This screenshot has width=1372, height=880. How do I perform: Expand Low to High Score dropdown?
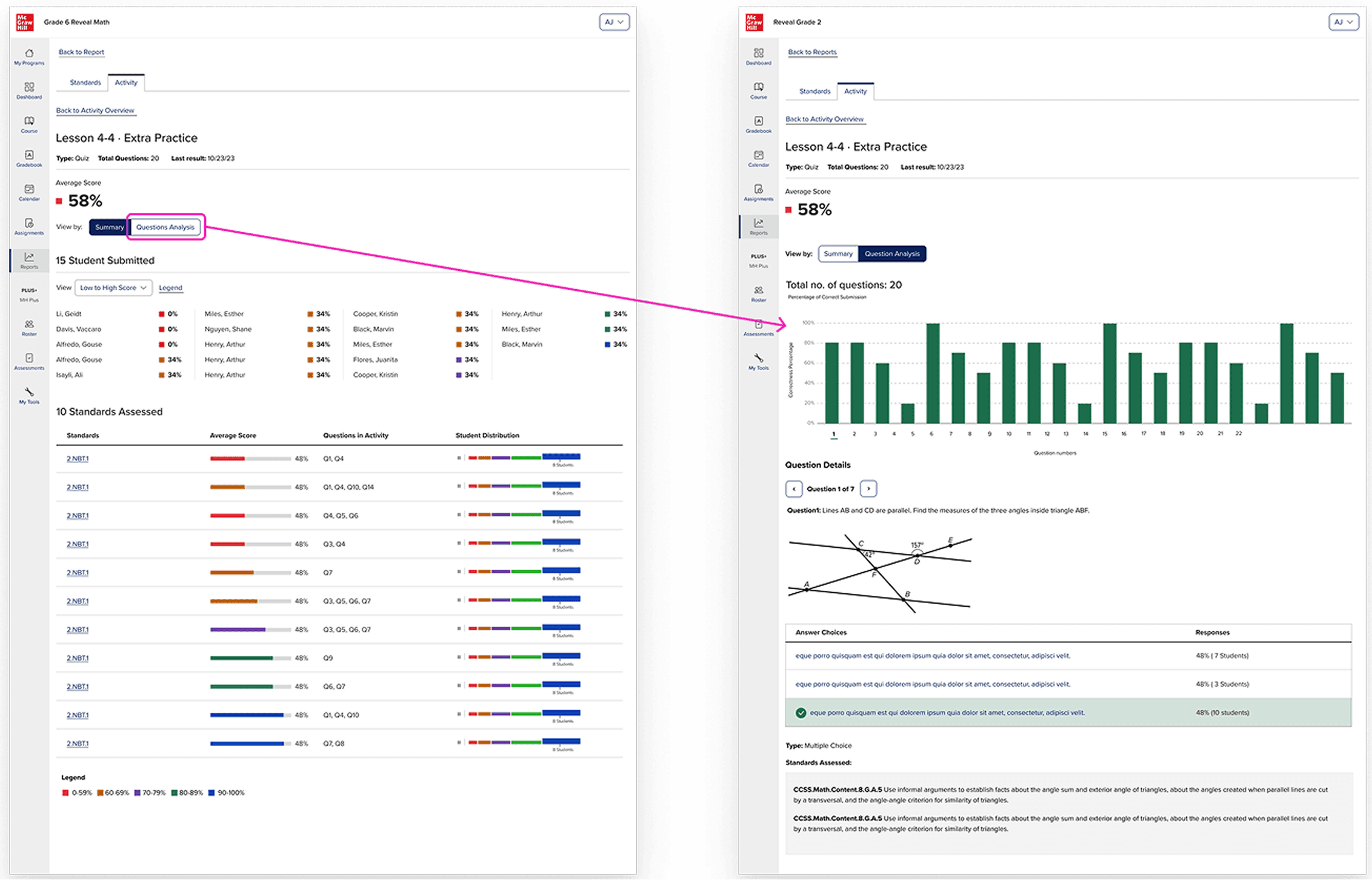[113, 287]
